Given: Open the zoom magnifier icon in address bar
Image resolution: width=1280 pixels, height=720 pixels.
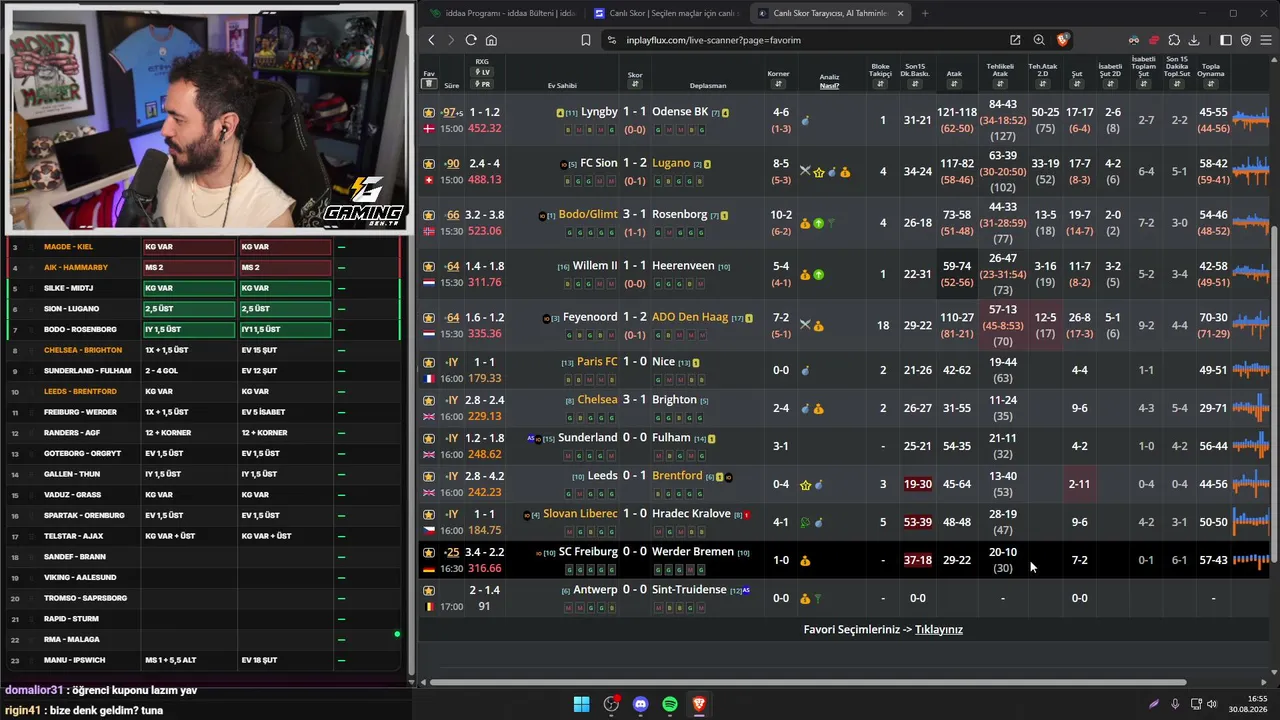Looking at the screenshot, I should (x=1039, y=40).
